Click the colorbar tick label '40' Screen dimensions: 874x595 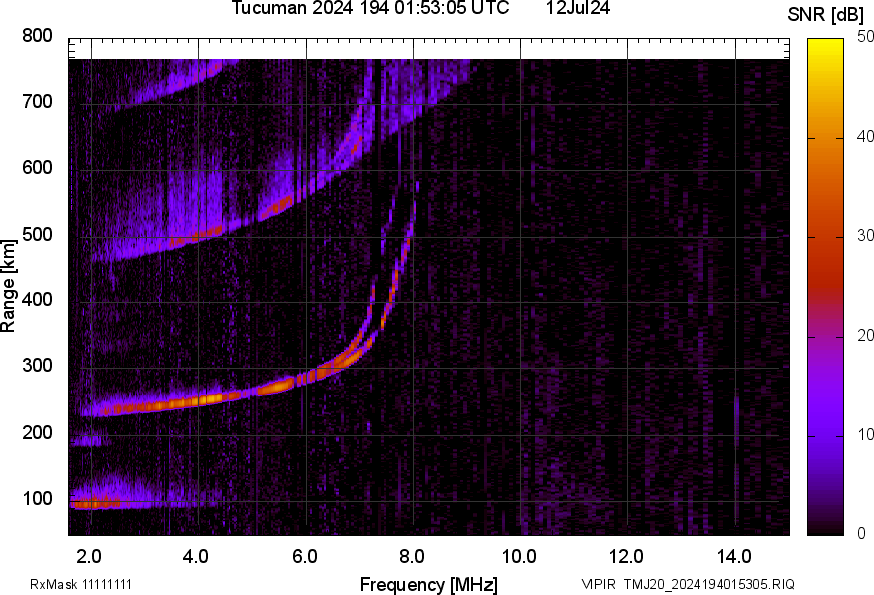pos(865,136)
